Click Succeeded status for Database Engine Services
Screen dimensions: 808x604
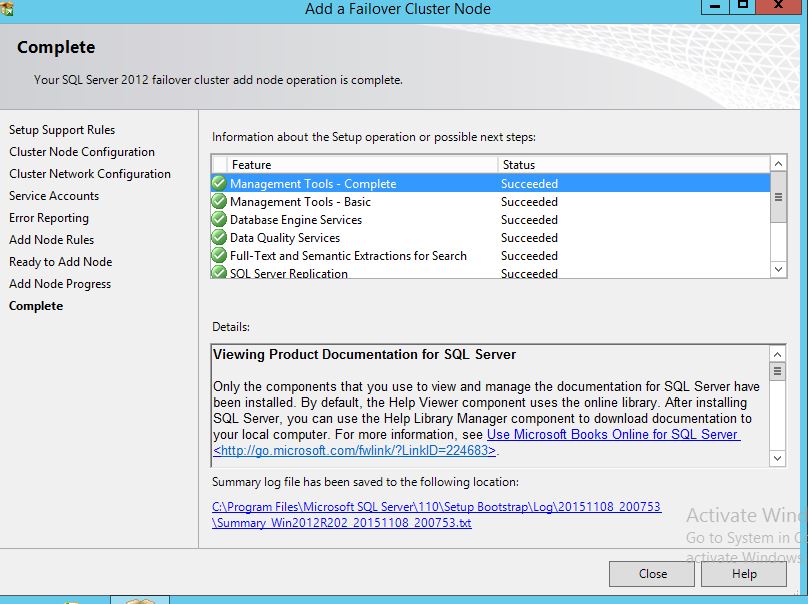(529, 220)
